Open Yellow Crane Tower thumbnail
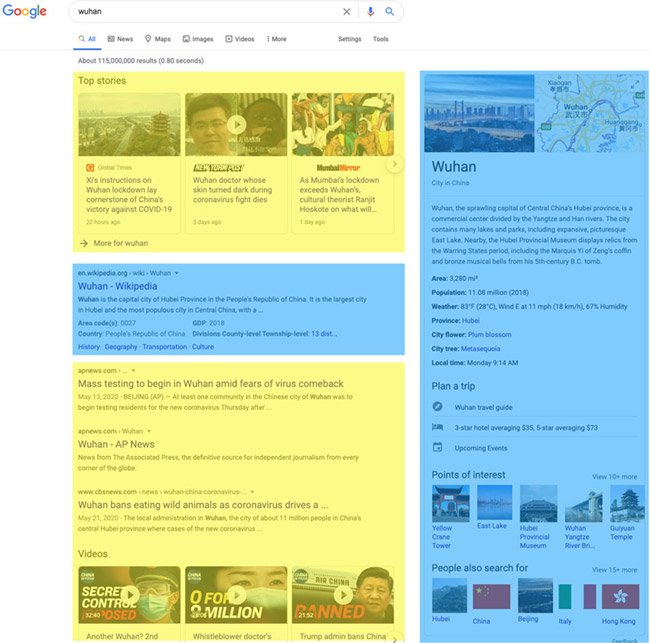This screenshot has height=643, width=650. (451, 503)
